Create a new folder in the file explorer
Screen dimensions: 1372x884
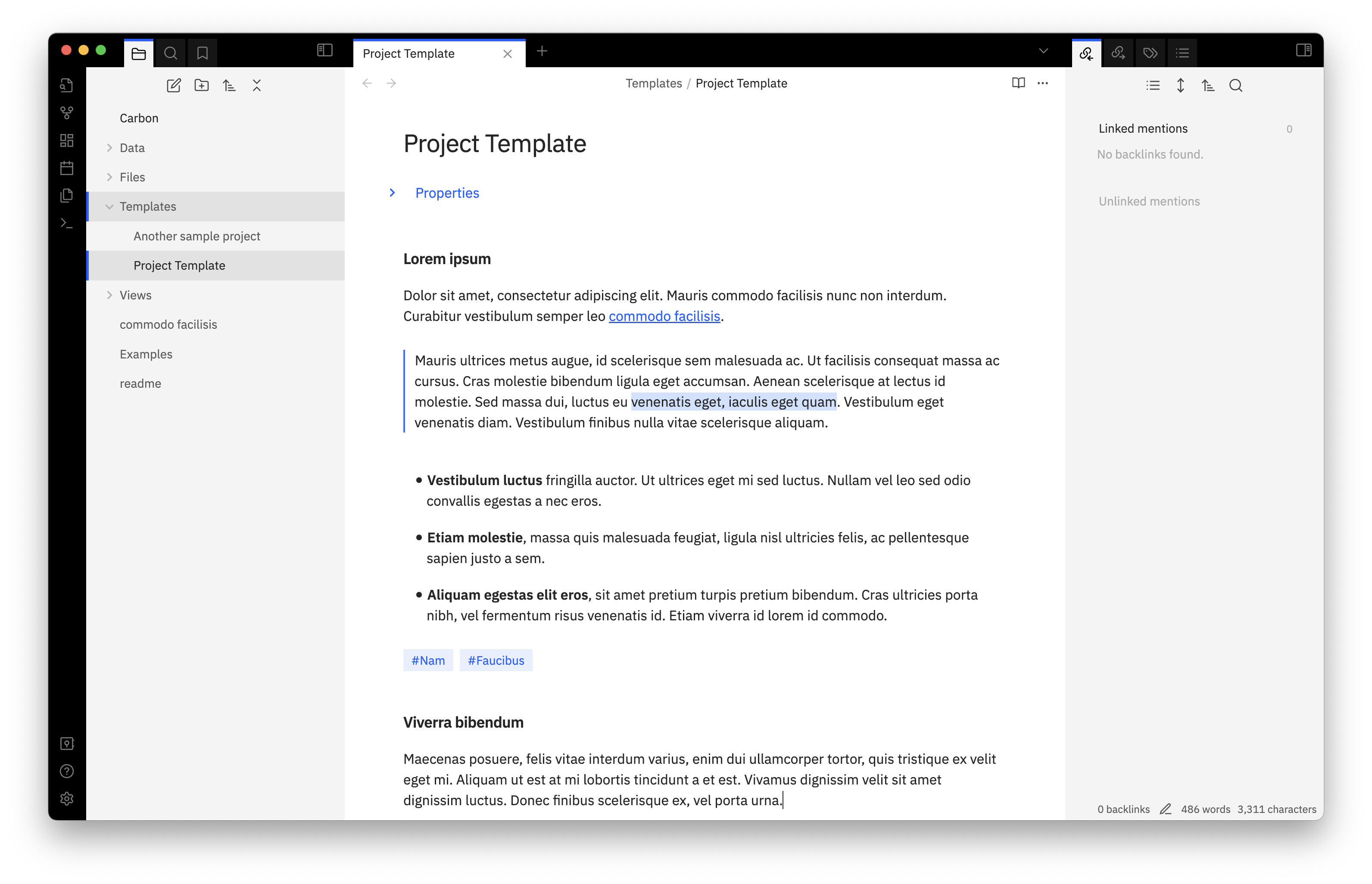(x=202, y=85)
